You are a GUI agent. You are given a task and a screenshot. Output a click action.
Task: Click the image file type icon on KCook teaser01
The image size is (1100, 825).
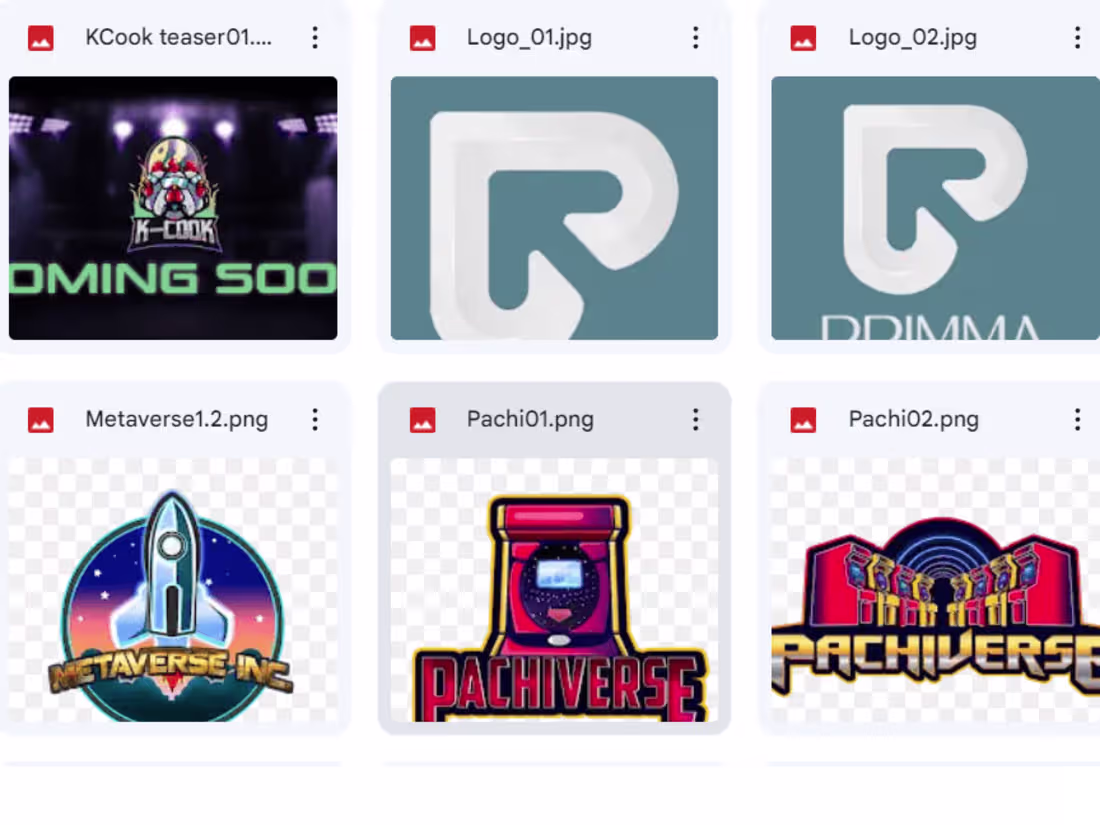[x=39, y=38]
